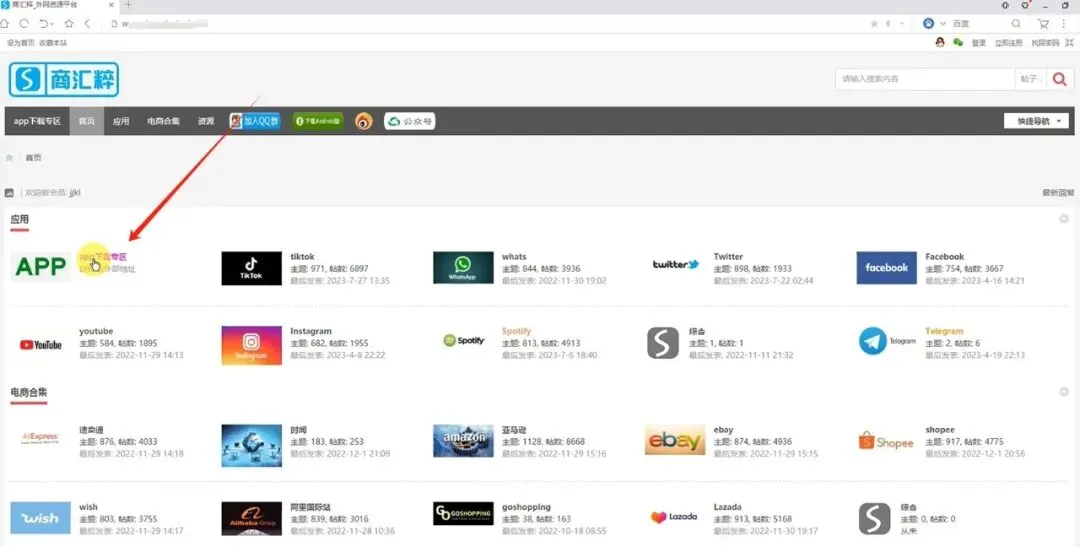Open the 应用 navigation tab
Viewport: 1080px width, 547px height.
[x=121, y=121]
